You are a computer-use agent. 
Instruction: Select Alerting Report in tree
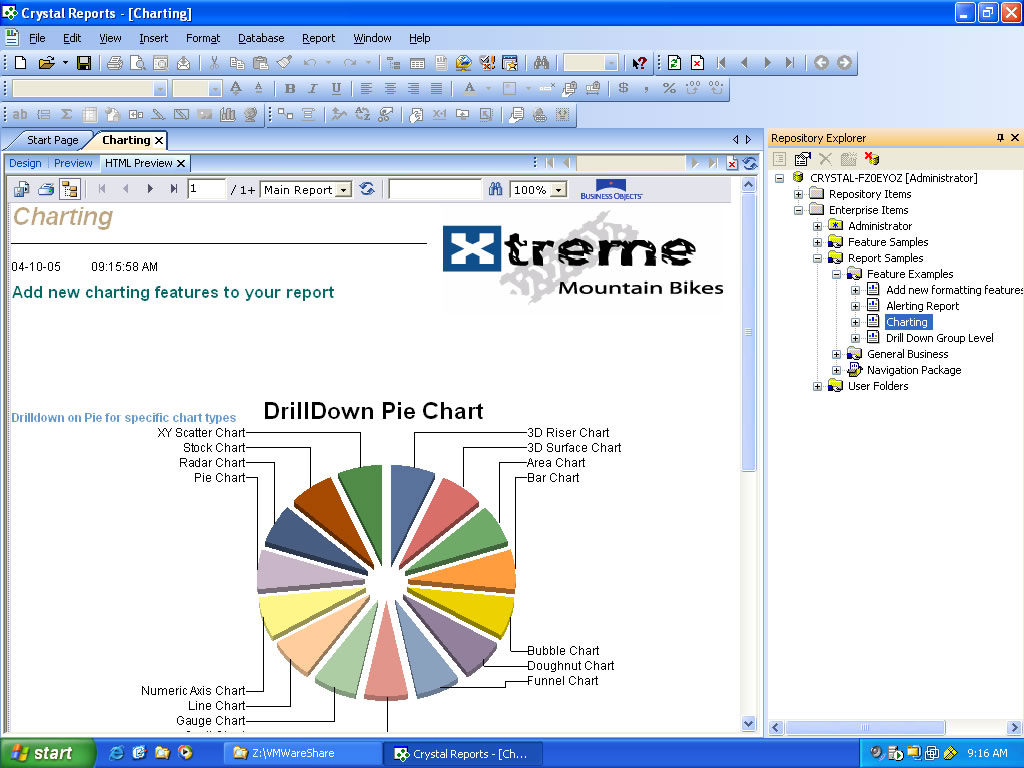point(922,306)
